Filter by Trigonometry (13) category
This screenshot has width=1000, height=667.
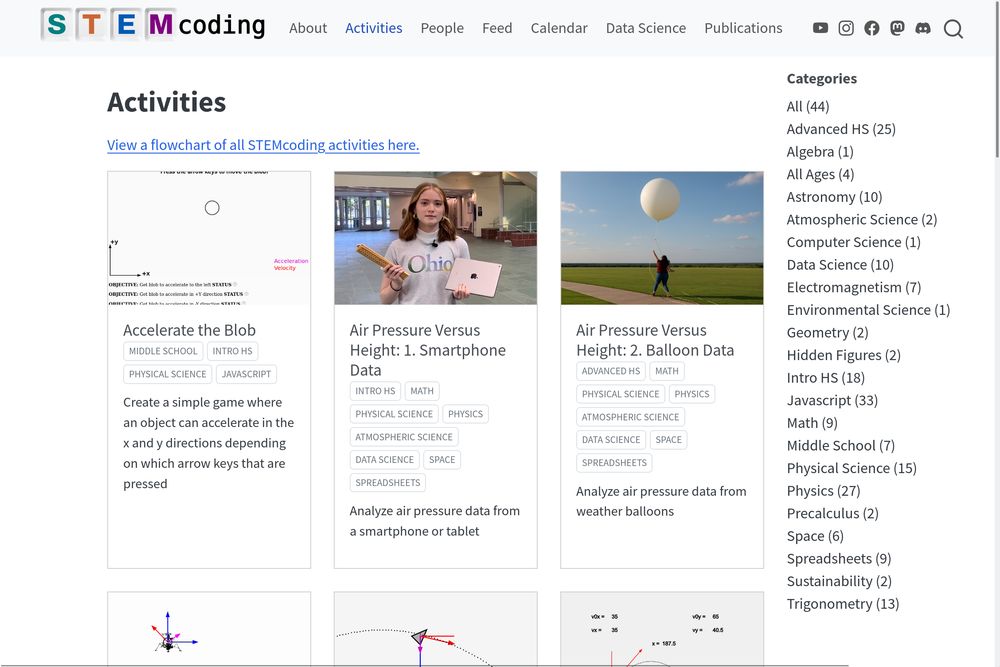pyautogui.click(x=842, y=605)
